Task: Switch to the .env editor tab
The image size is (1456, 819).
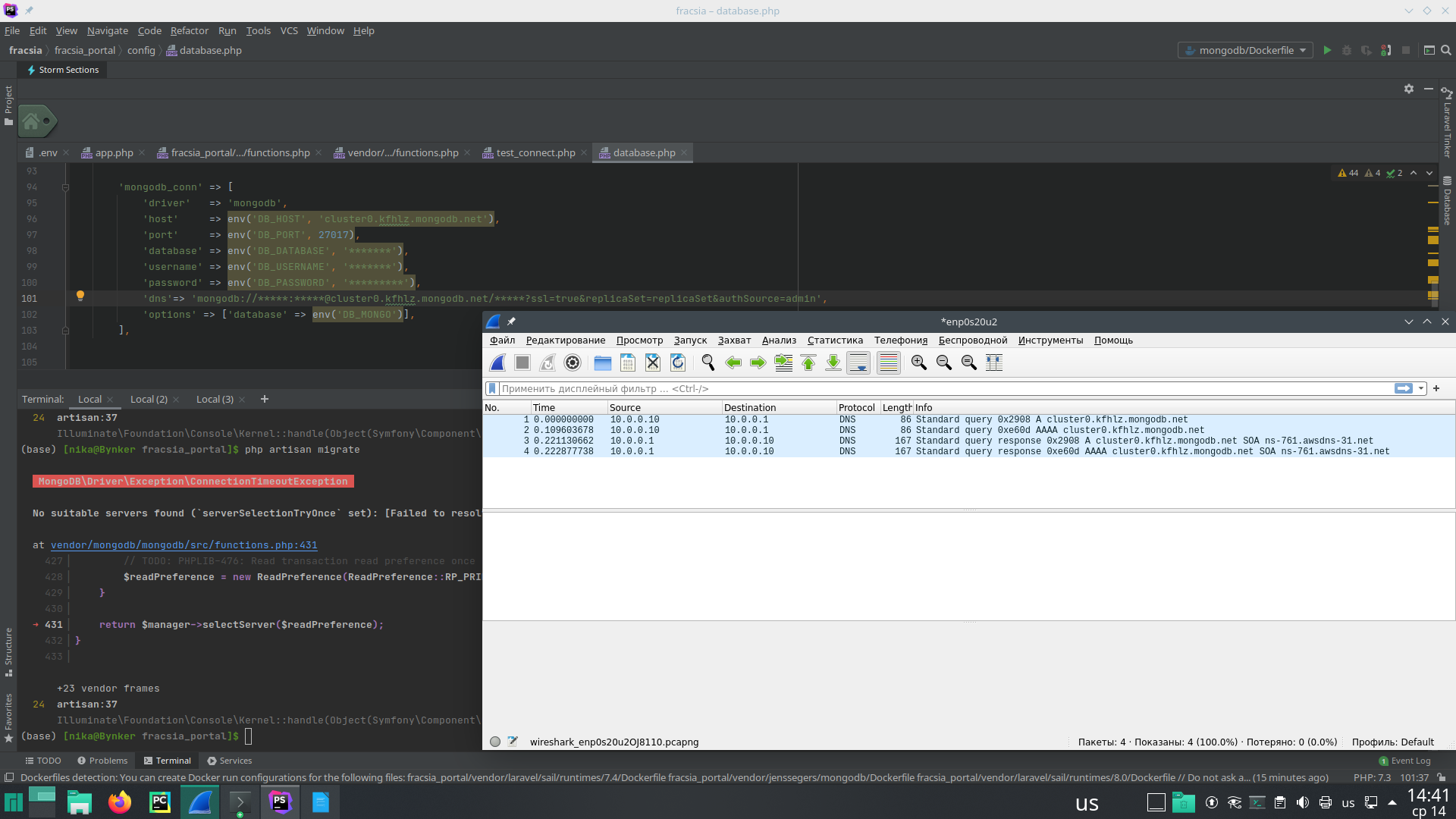Action: click(x=48, y=153)
